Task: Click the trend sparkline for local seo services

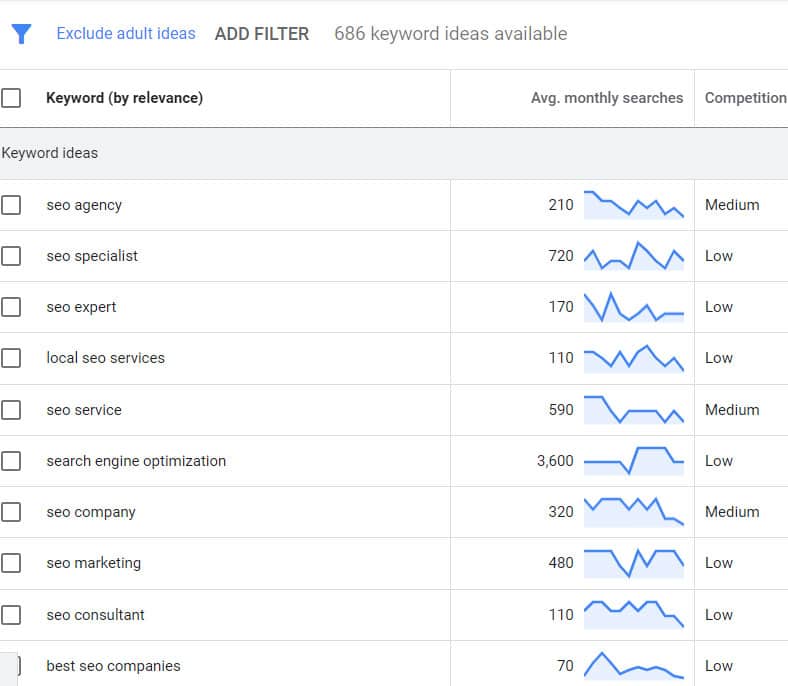Action: coord(634,358)
